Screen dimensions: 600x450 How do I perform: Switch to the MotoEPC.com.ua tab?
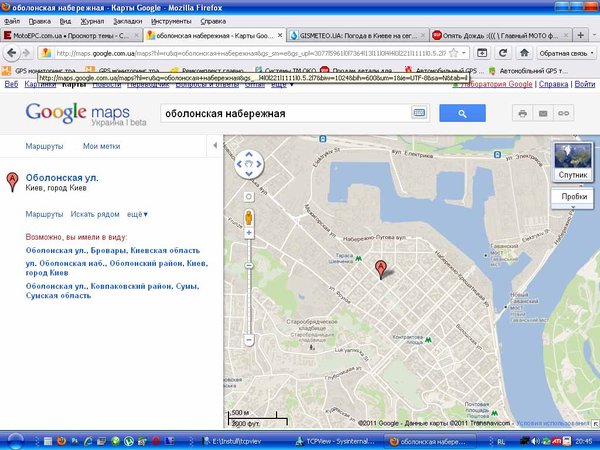pyautogui.click(x=71, y=36)
